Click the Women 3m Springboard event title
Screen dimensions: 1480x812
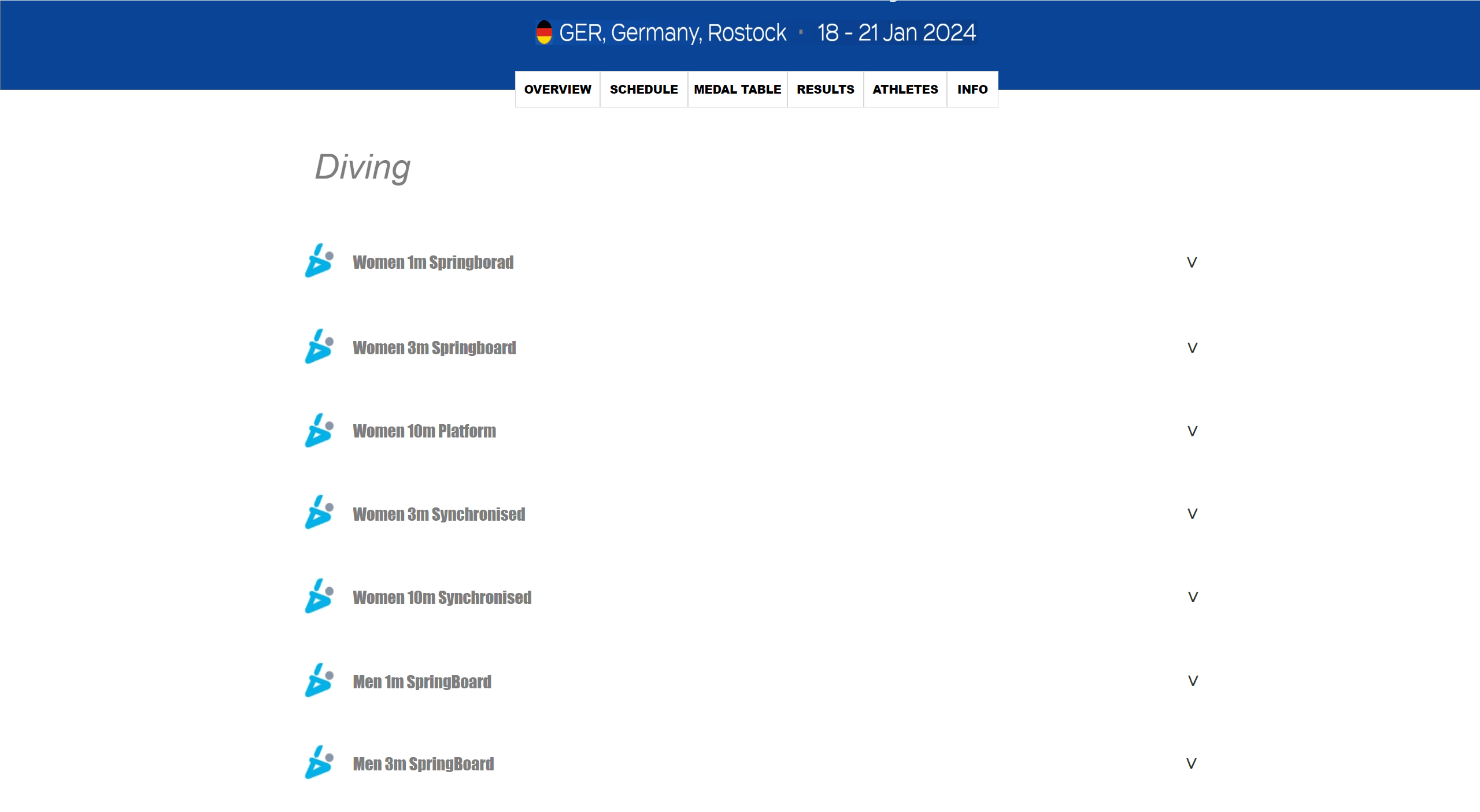coord(434,348)
